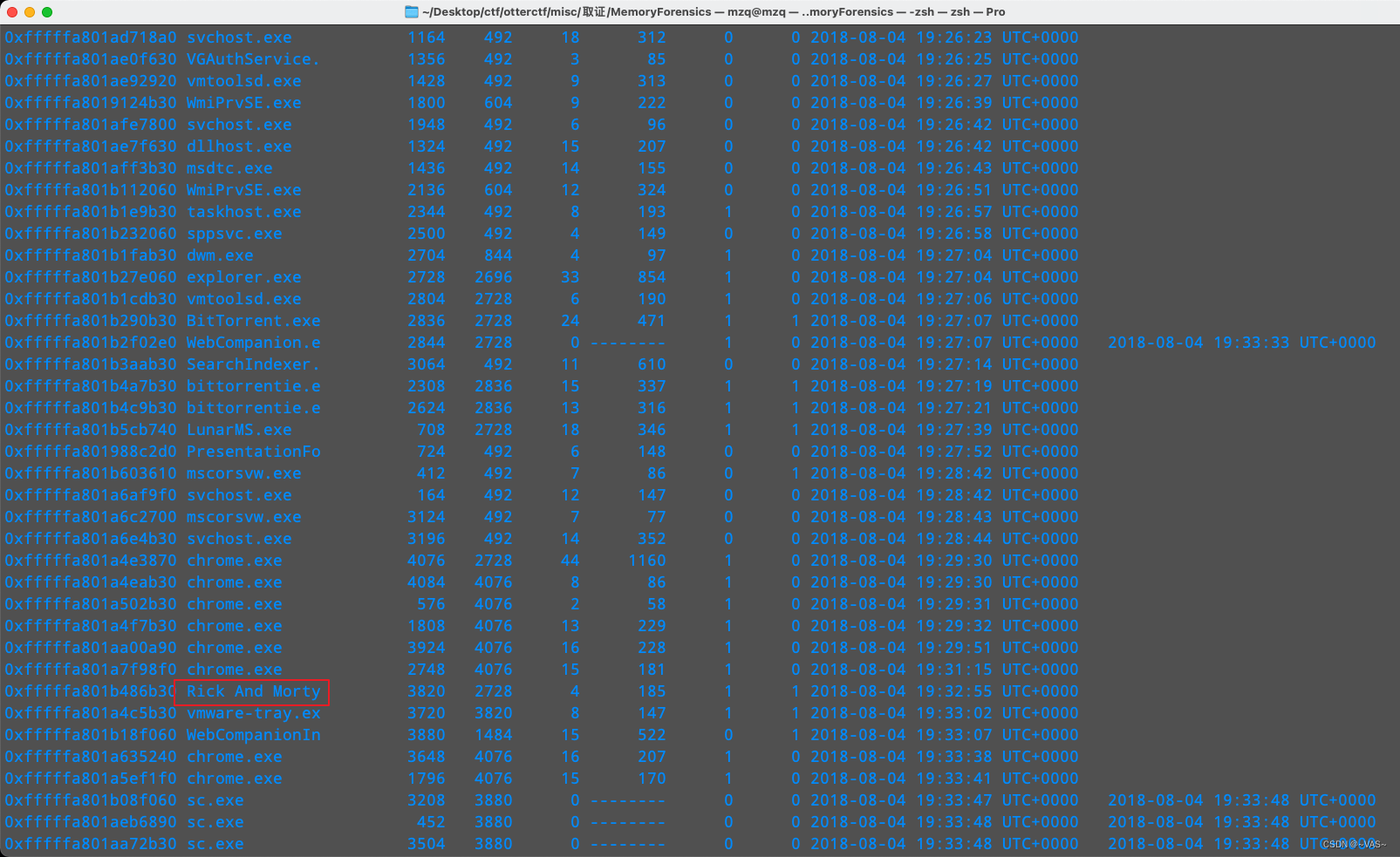This screenshot has height=857, width=1400.
Task: Select the highlighted Rick And Morty process entry
Action: click(252, 691)
